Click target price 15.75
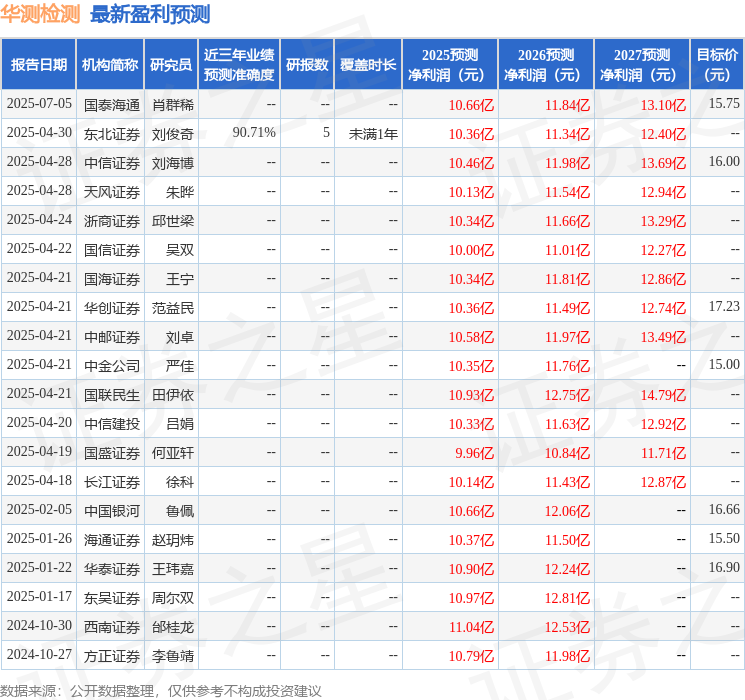 (x=724, y=104)
